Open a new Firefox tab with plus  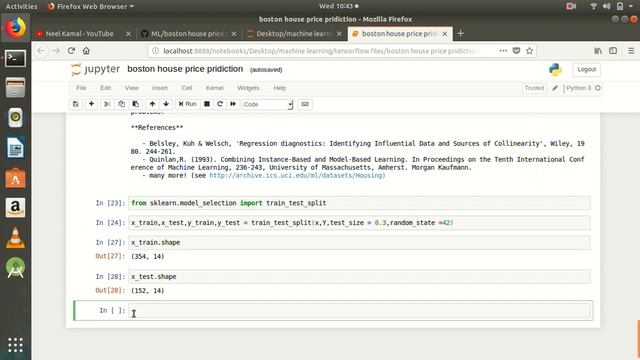[461, 34]
